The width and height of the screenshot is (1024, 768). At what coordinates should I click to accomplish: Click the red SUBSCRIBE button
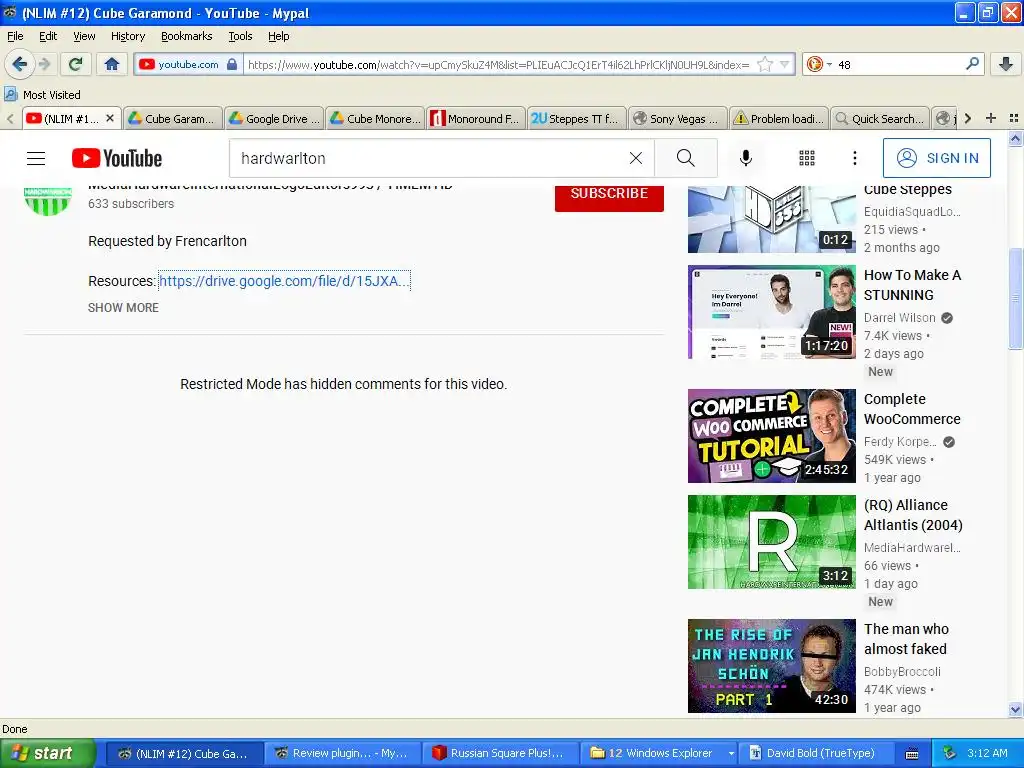[609, 197]
